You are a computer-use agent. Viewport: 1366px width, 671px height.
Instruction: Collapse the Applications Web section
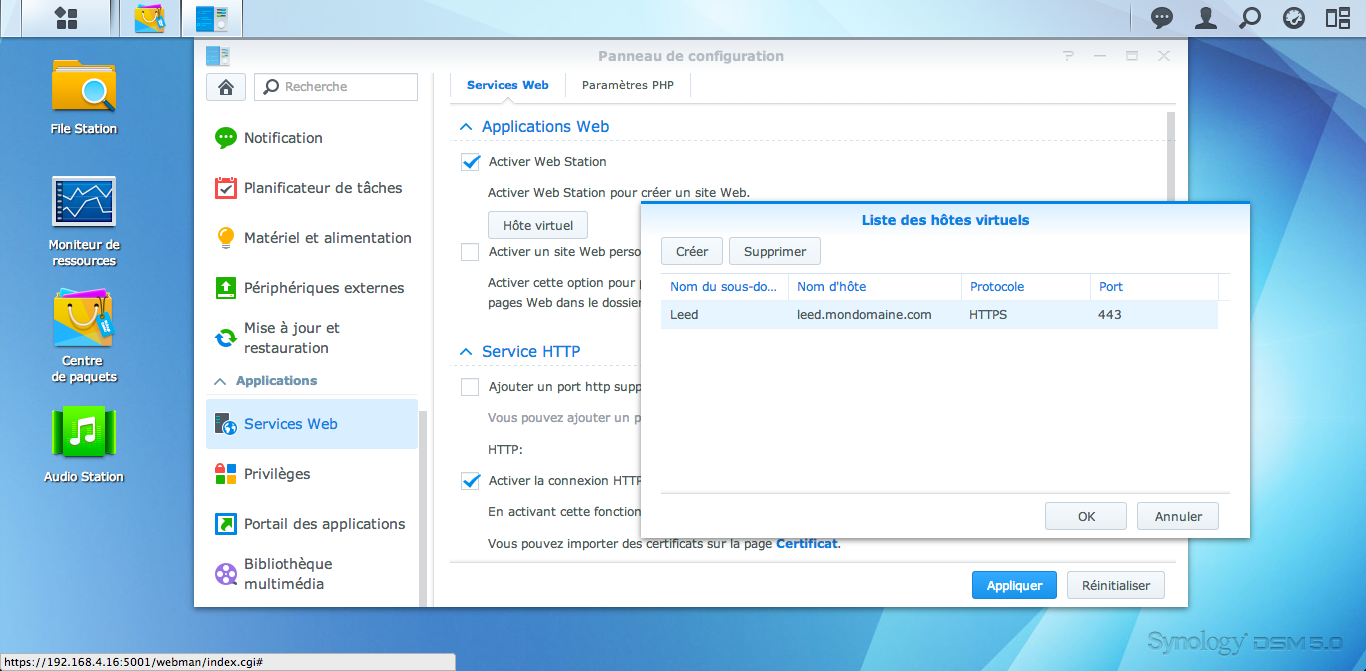tap(466, 127)
